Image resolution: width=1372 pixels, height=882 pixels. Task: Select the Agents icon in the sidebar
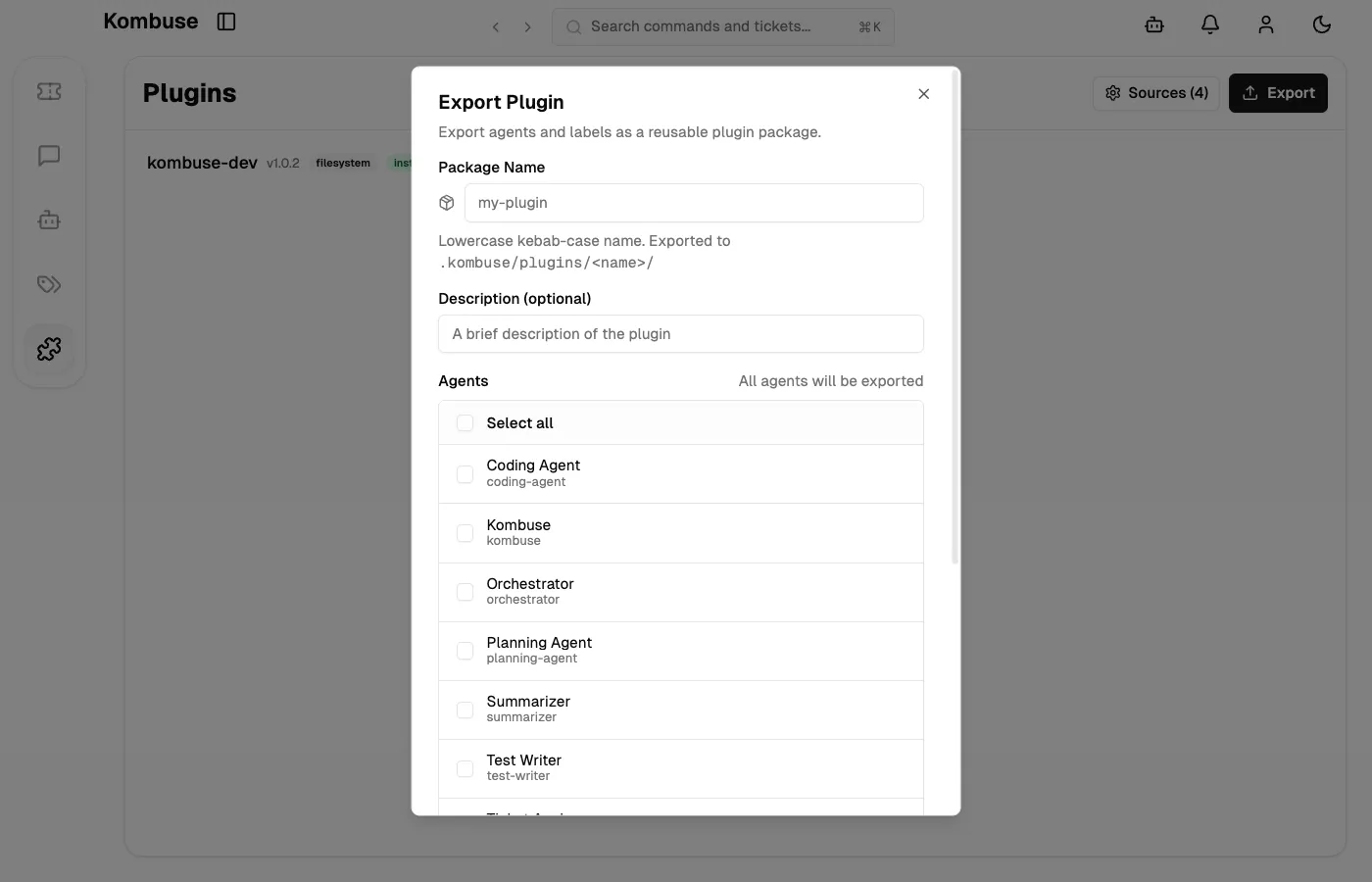click(x=47, y=220)
